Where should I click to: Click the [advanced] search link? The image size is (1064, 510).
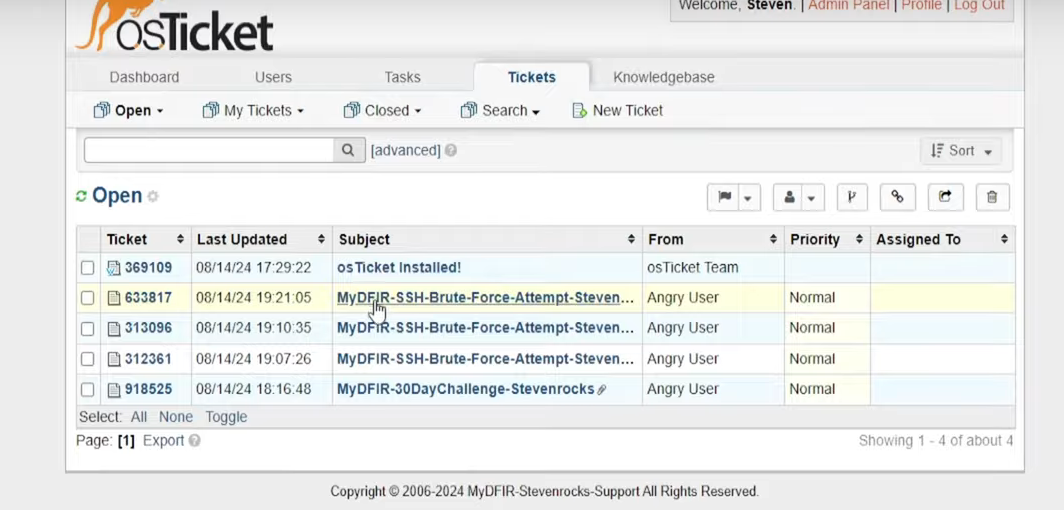tap(406, 151)
